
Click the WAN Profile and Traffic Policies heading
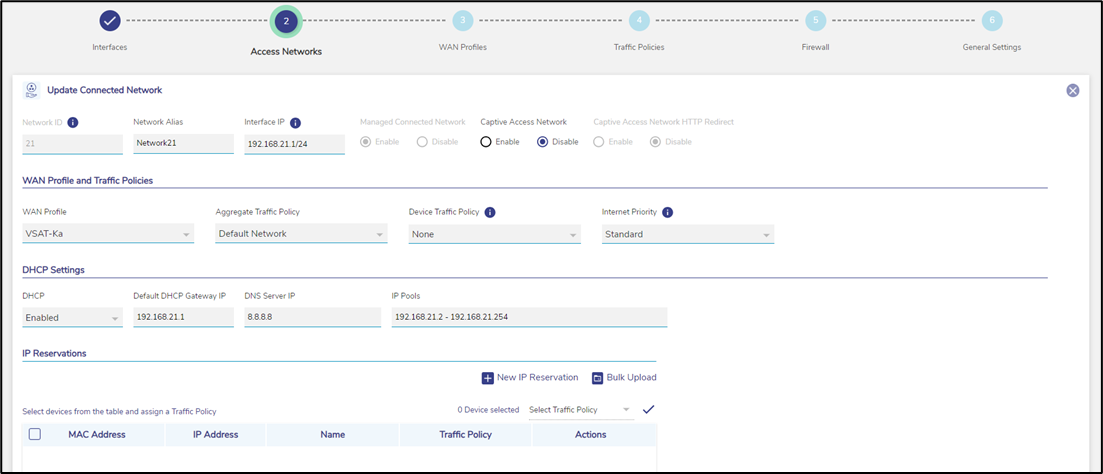point(88,181)
